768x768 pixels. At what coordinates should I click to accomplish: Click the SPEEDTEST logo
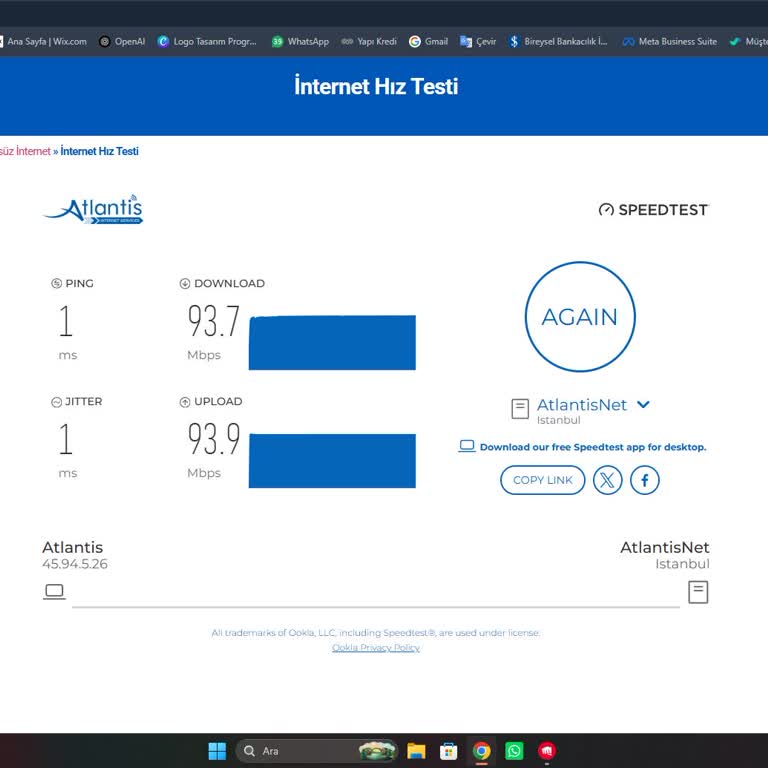[653, 210]
